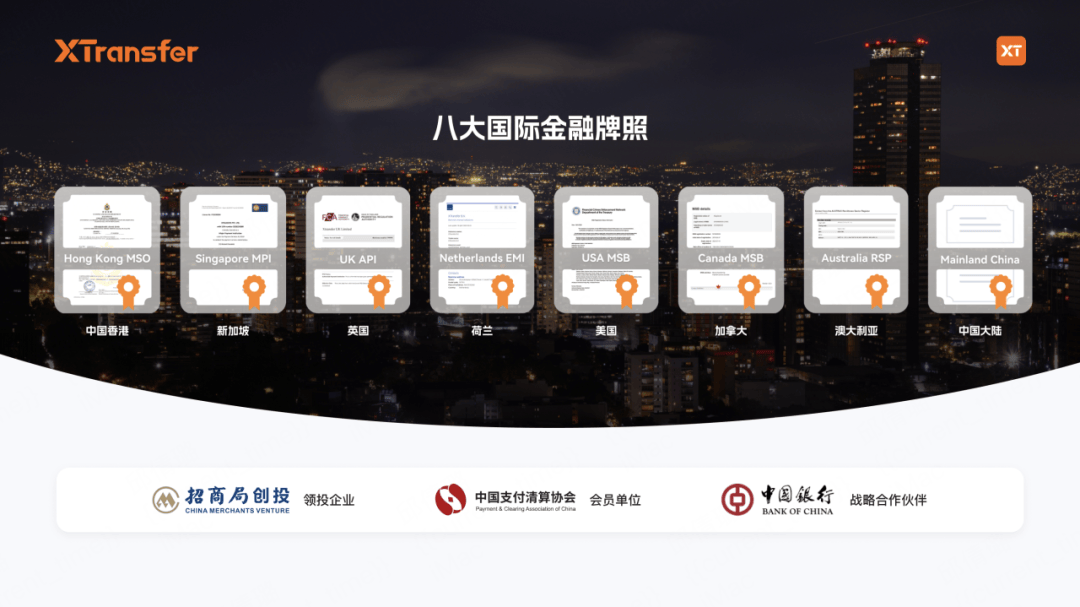The image size is (1080, 607).
Task: Click the ribbon badge on Mainland China card
Action: point(1001,291)
